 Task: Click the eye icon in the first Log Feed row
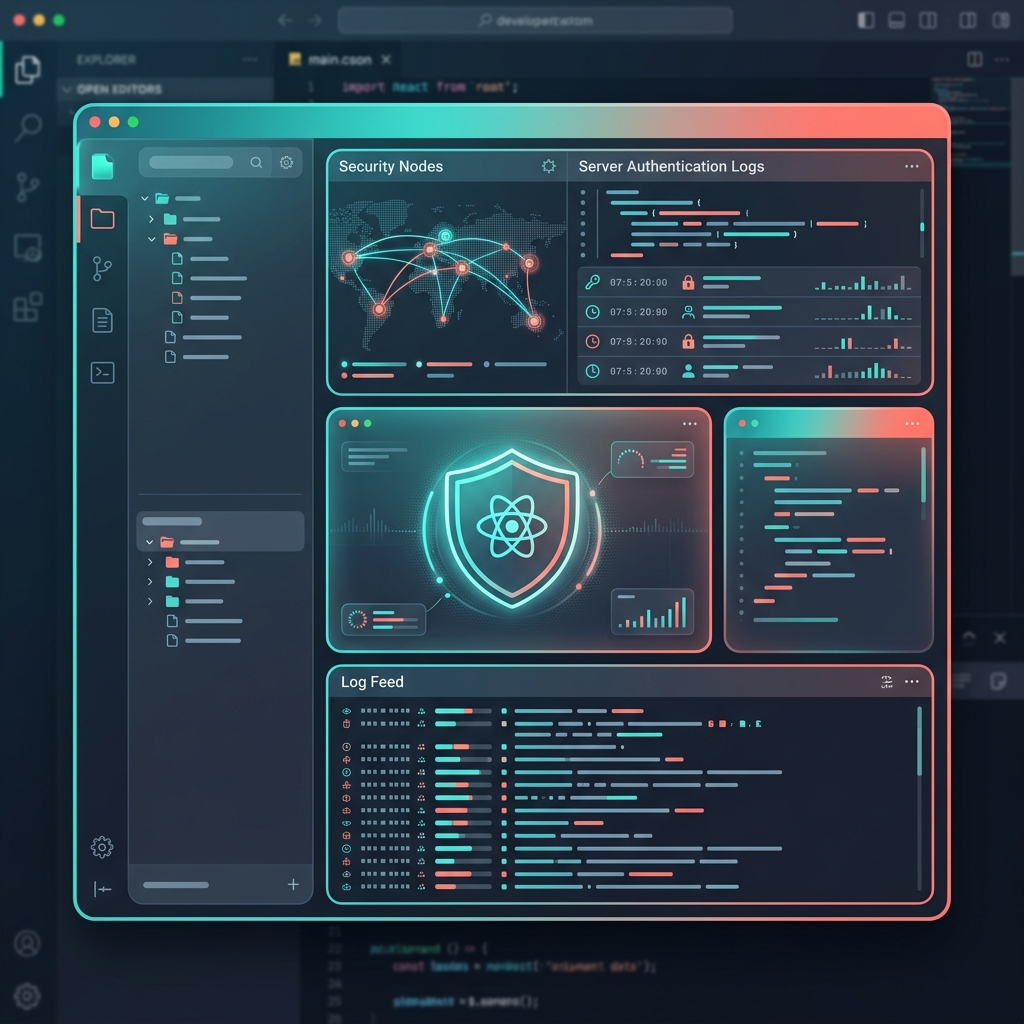coord(347,711)
